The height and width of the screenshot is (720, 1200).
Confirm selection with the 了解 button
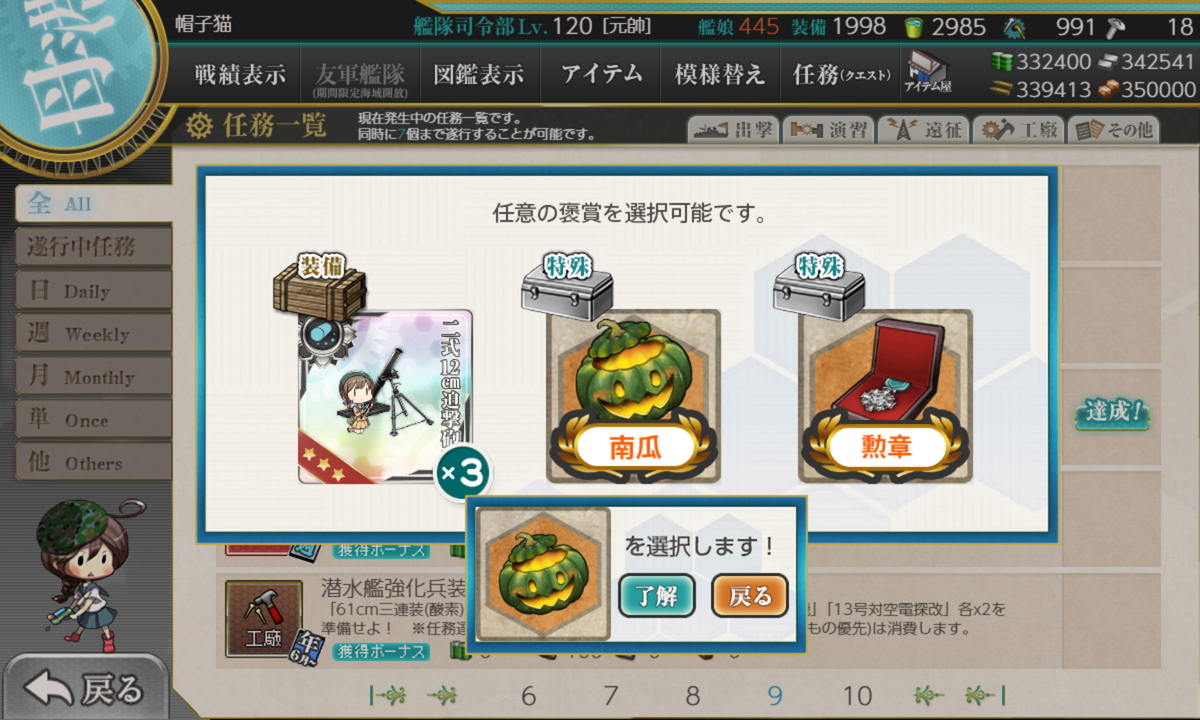[657, 597]
